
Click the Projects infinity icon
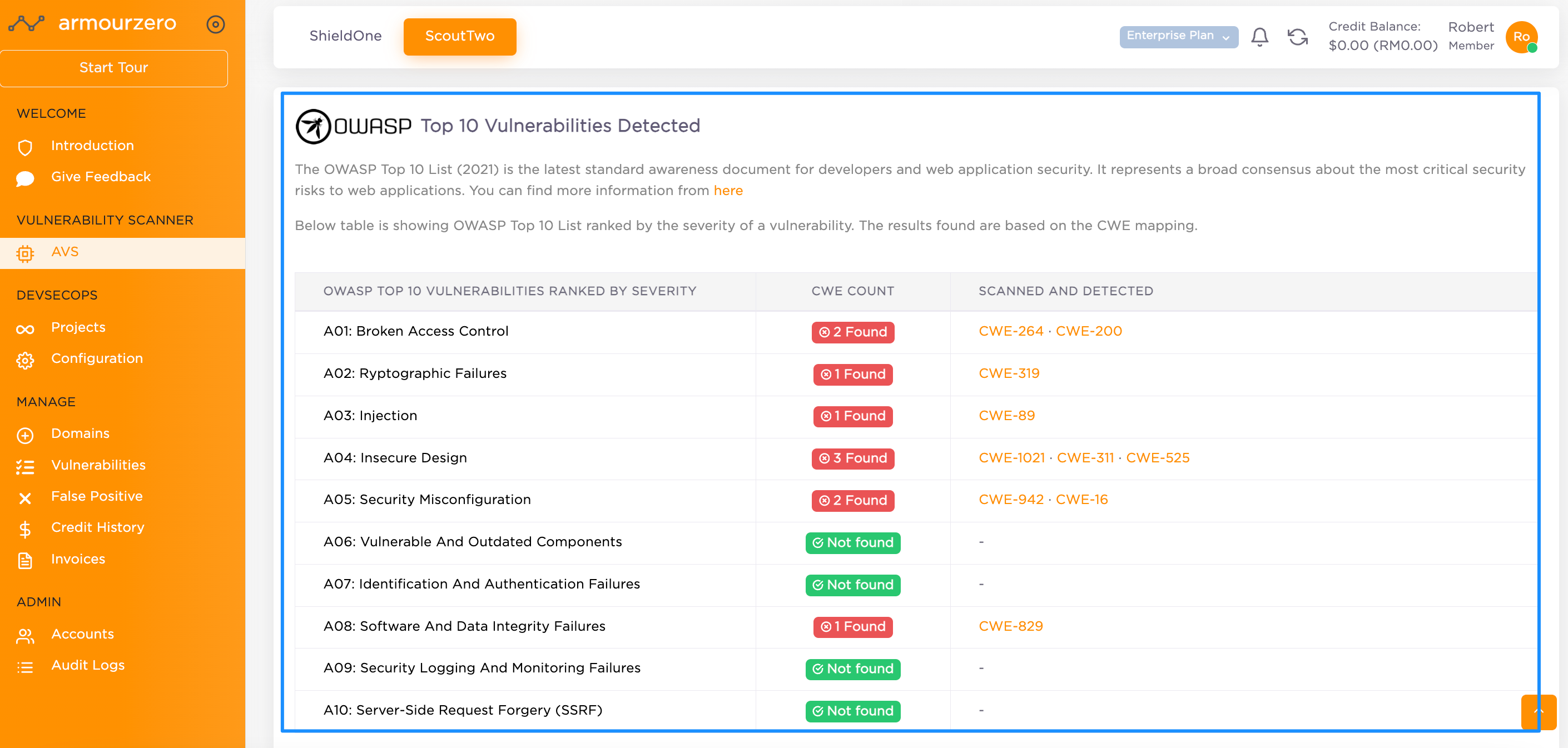(25, 329)
